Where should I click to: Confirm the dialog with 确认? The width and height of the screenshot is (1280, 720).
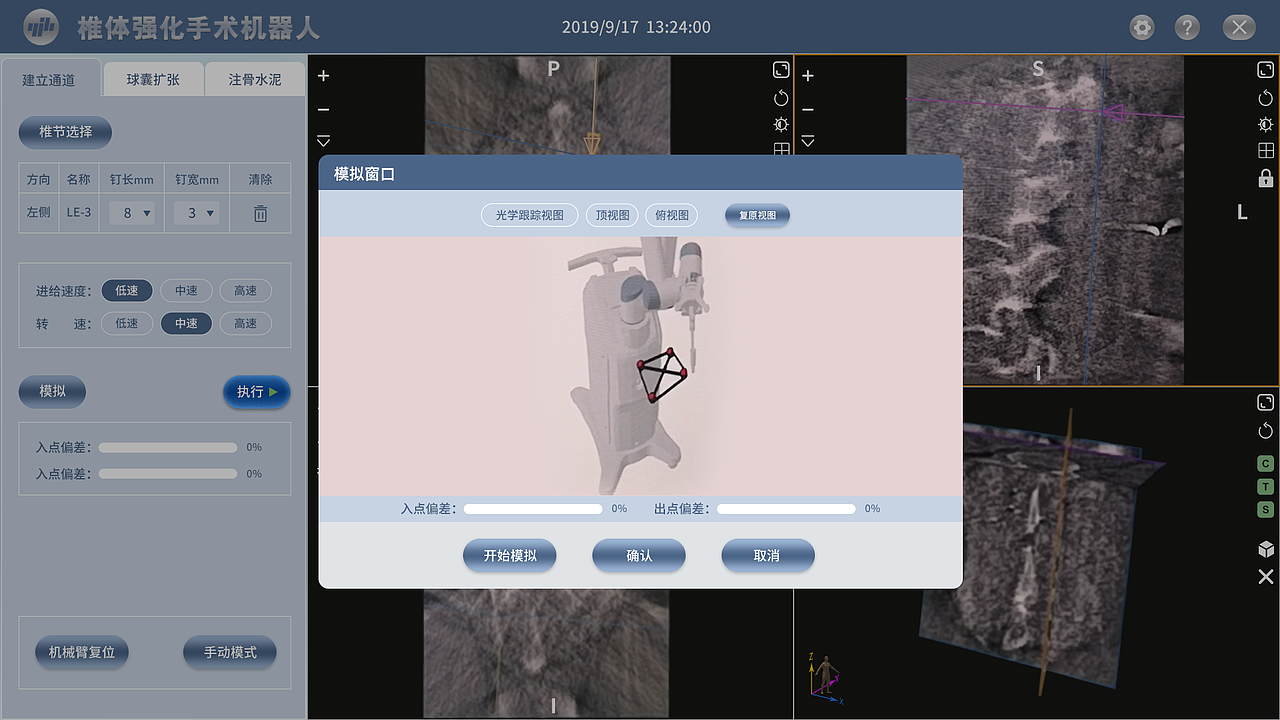tap(639, 556)
